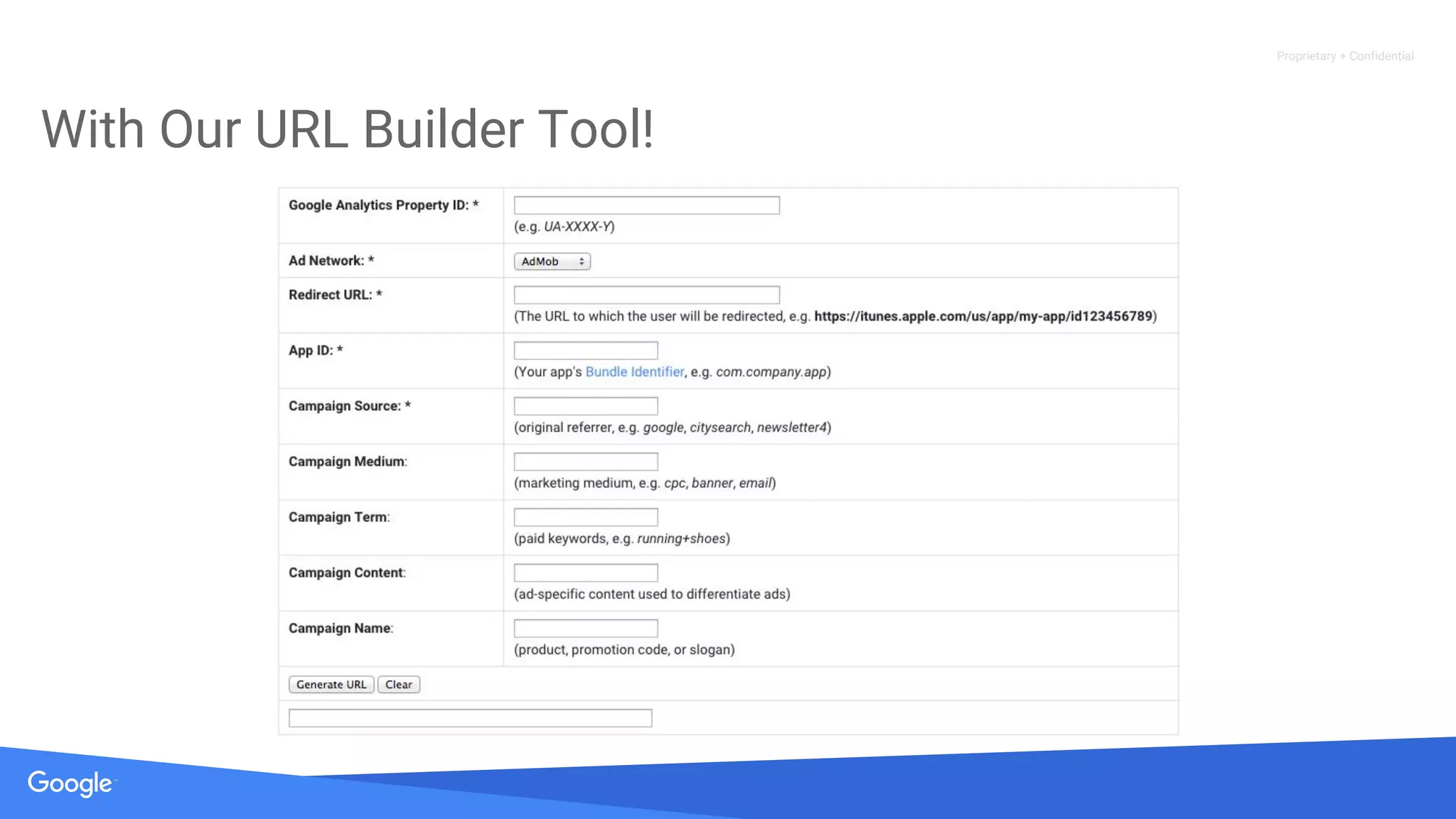Click the 'ad-specific content' hint text
Screen dimensions: 1456x819
(x=652, y=594)
